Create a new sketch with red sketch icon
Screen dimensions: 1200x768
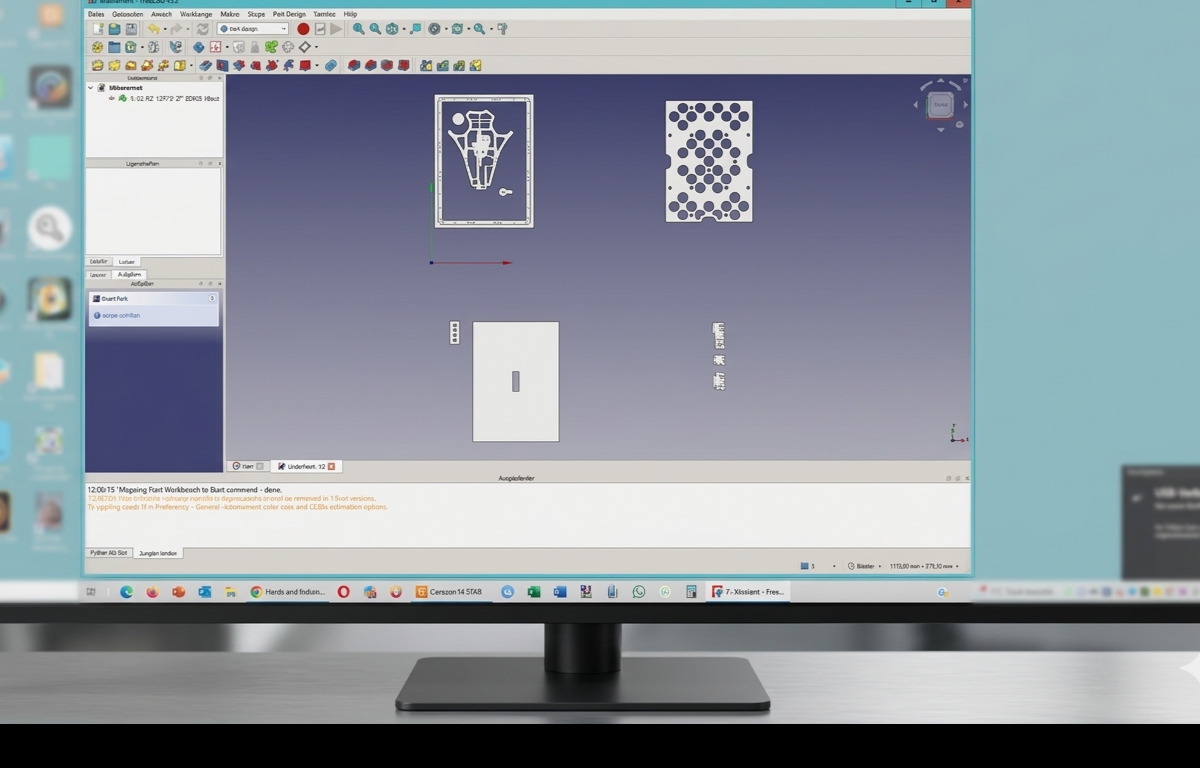[214, 47]
